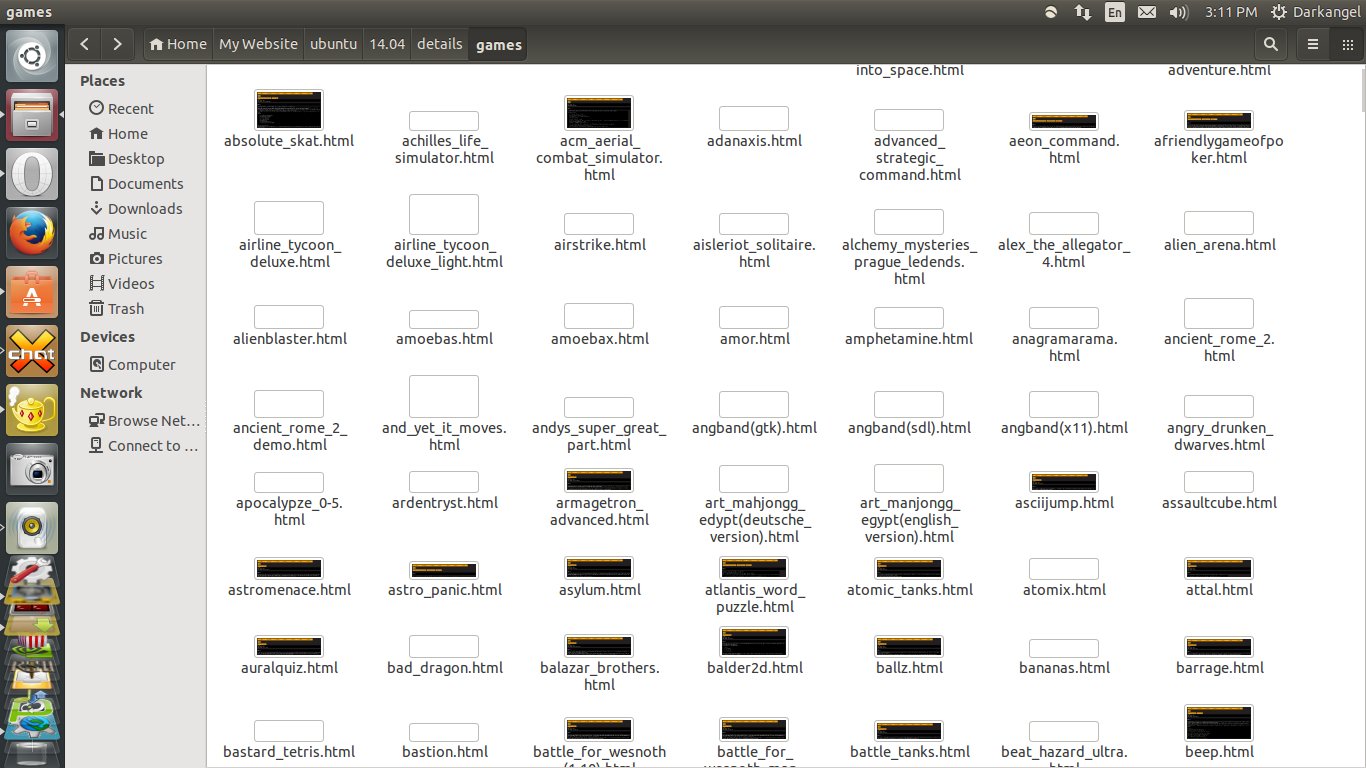This screenshot has width=1366, height=768.
Task: Jump to My Website in path bar
Action: (x=258, y=44)
